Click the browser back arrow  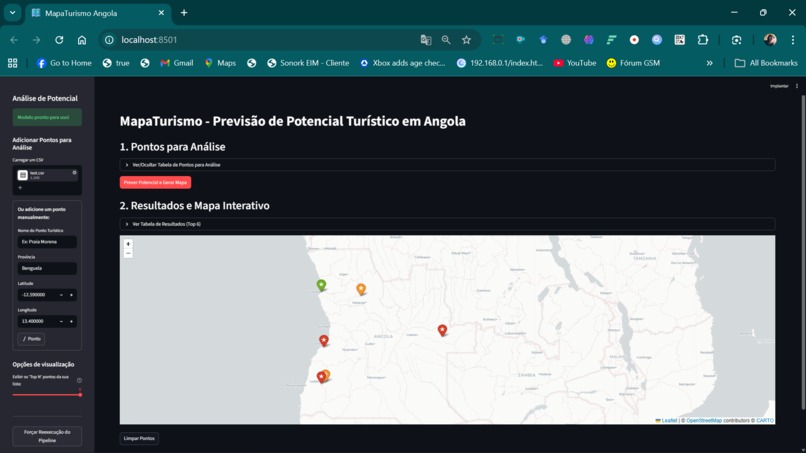[x=14, y=40]
